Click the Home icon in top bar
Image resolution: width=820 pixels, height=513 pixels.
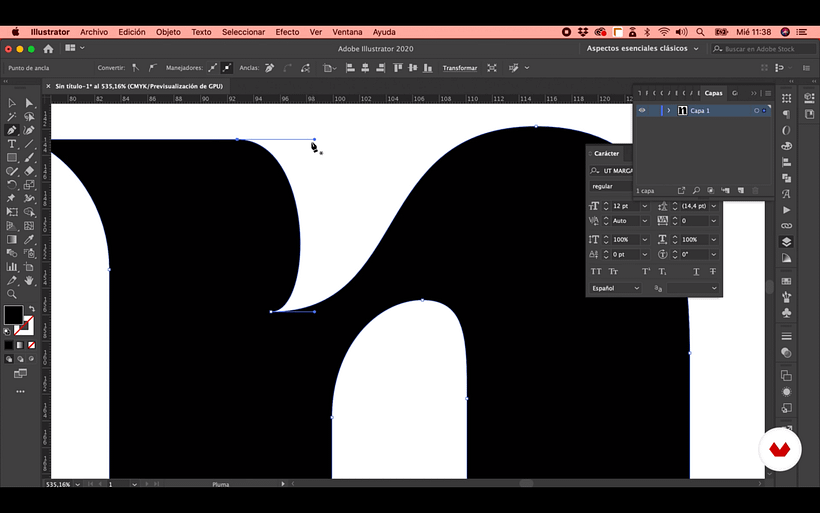pyautogui.click(x=48, y=48)
